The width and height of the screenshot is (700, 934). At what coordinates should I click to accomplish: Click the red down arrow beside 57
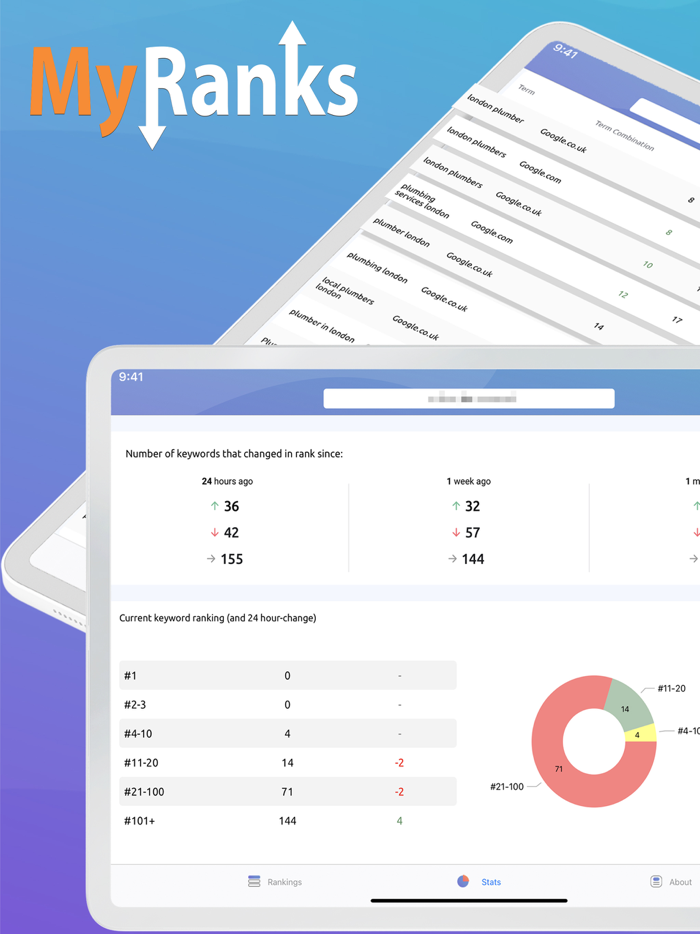(x=456, y=533)
